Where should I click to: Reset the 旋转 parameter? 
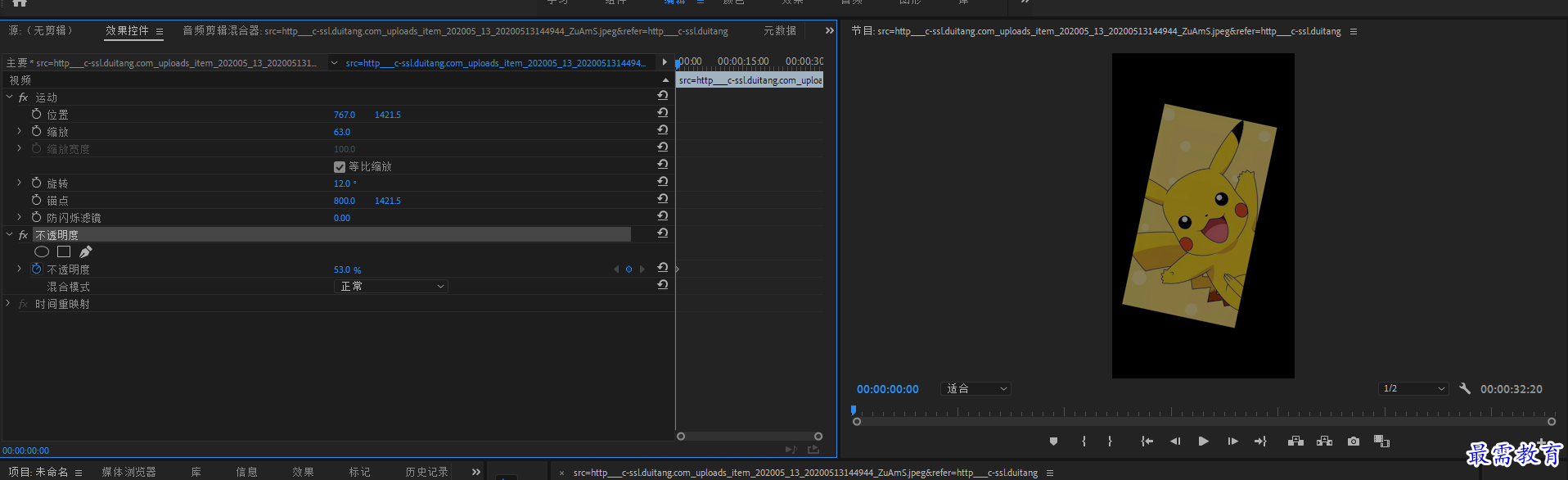click(x=663, y=182)
